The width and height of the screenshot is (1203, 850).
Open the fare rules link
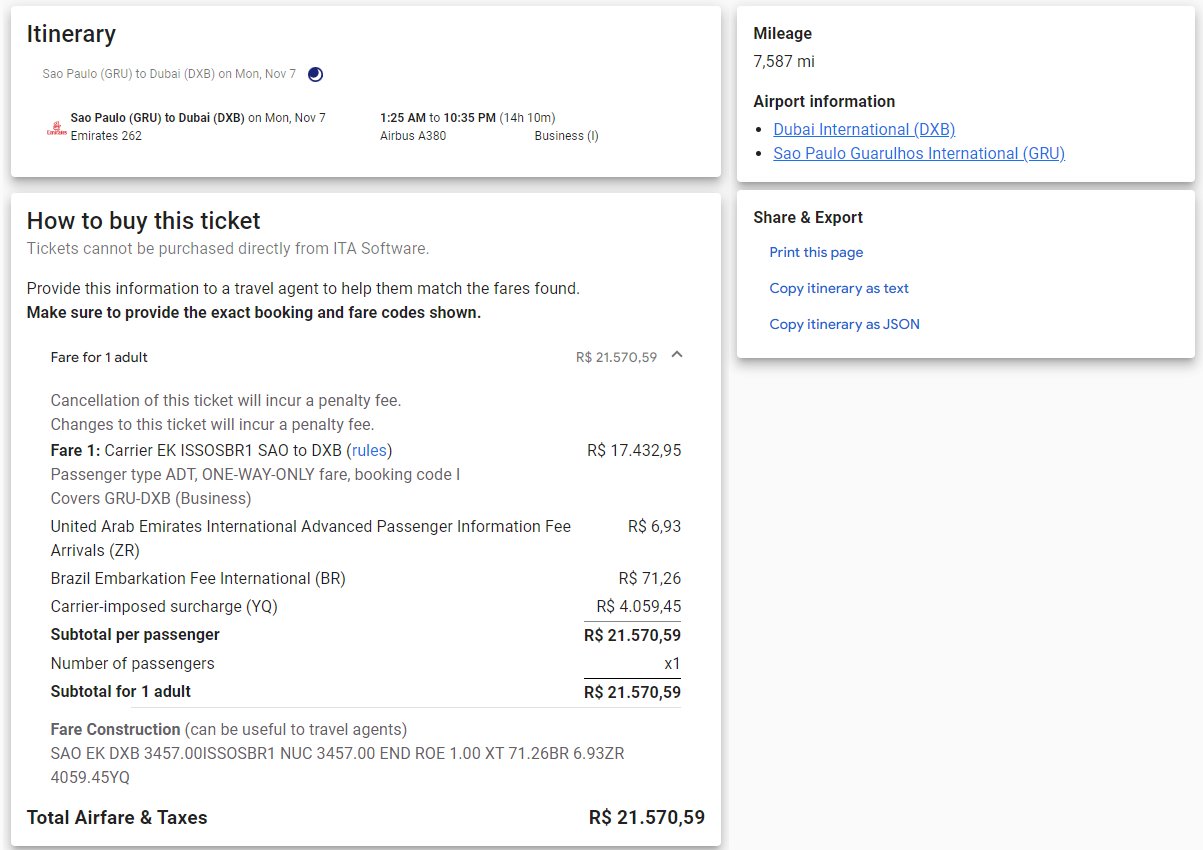pos(370,450)
